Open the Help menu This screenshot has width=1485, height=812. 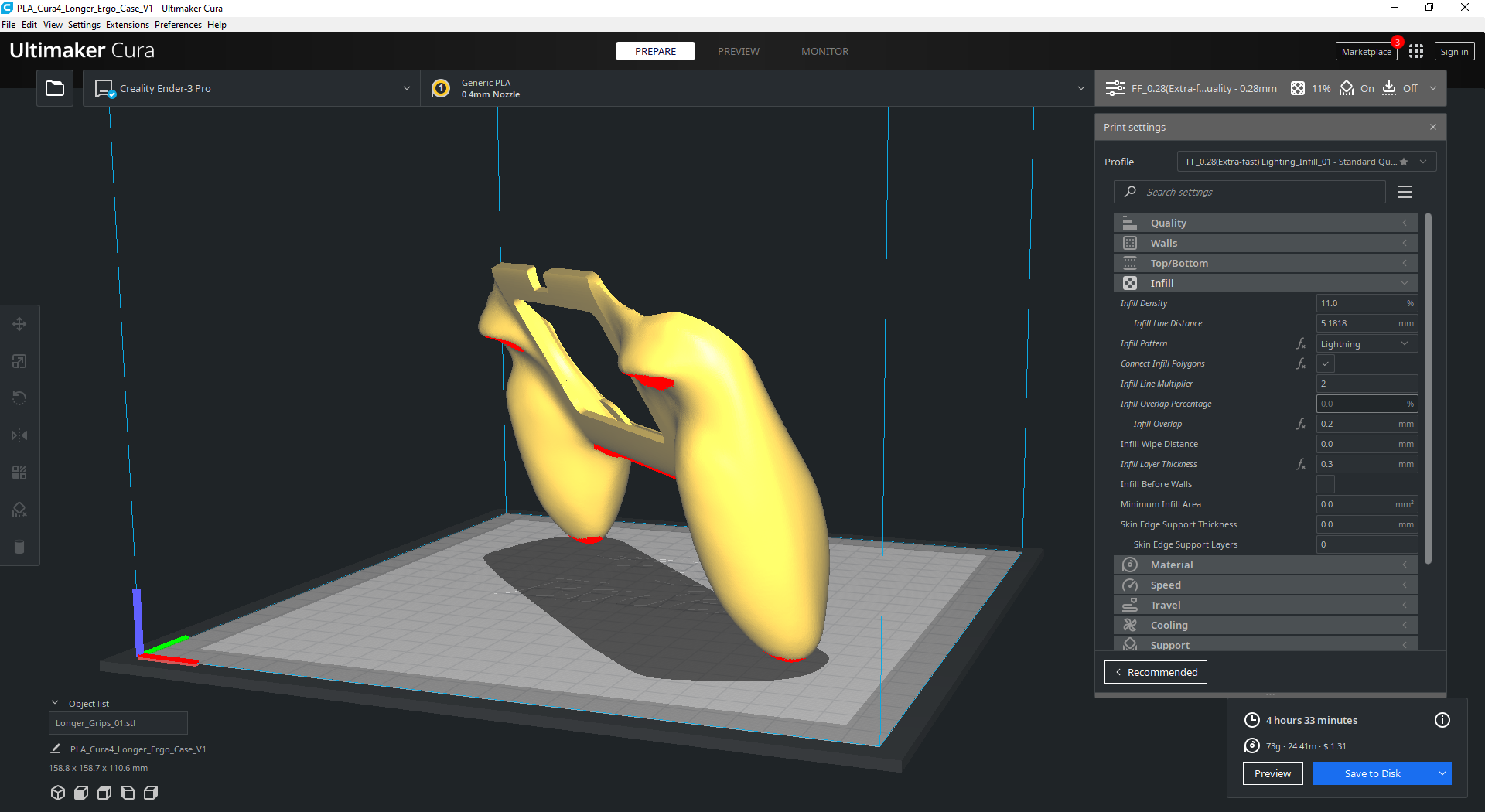[x=217, y=25]
